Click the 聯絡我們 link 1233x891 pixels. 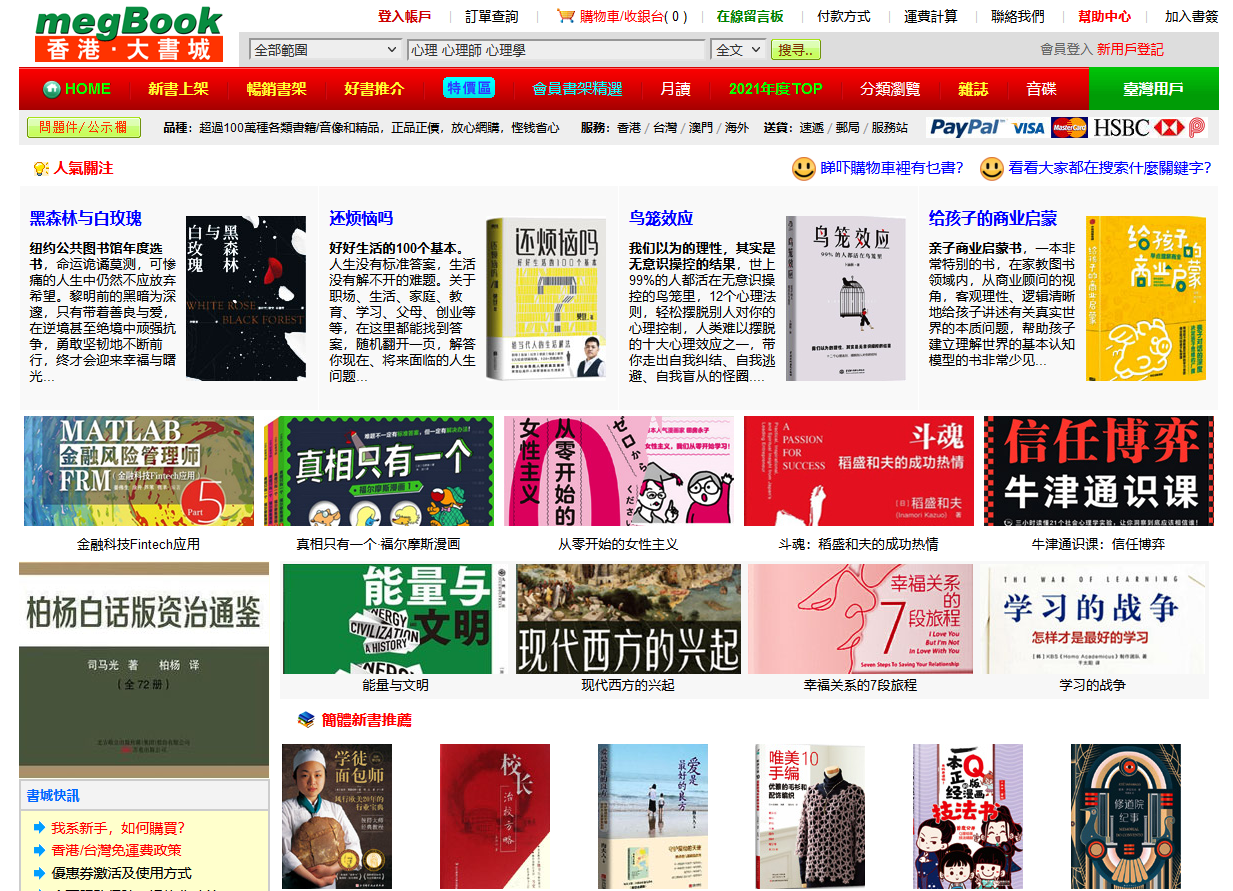tap(1018, 16)
